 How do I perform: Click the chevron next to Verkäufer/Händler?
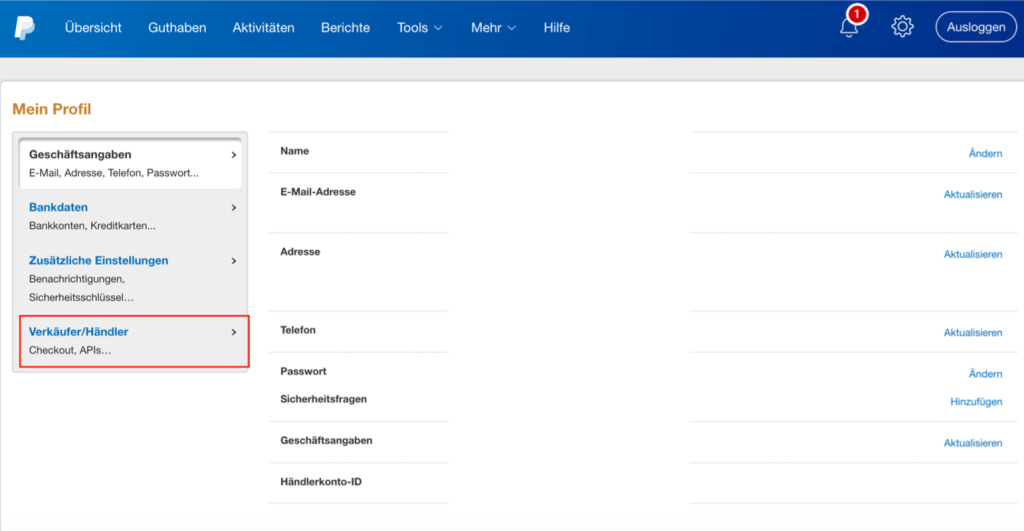tap(234, 332)
